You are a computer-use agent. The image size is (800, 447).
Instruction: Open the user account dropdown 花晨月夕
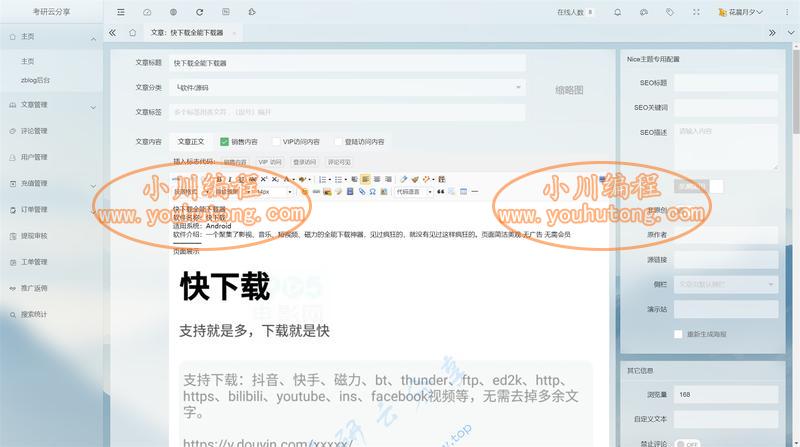pyautogui.click(x=740, y=12)
